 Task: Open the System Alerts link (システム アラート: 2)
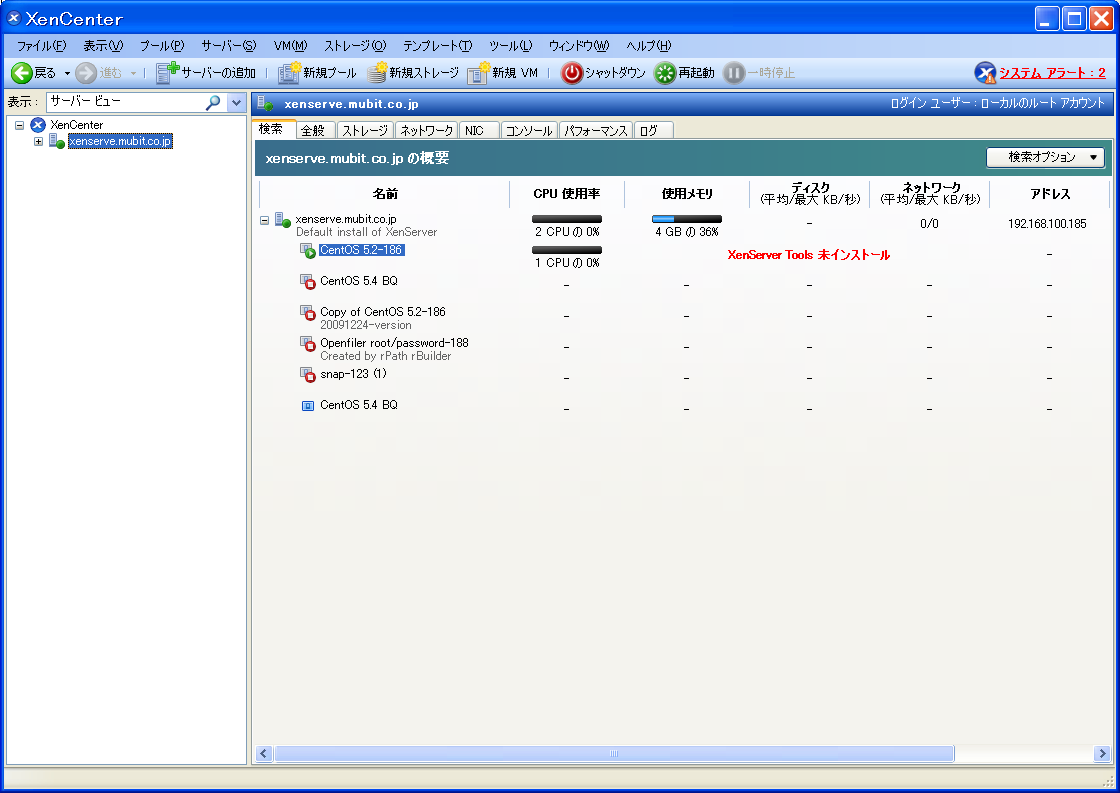(x=1052, y=73)
